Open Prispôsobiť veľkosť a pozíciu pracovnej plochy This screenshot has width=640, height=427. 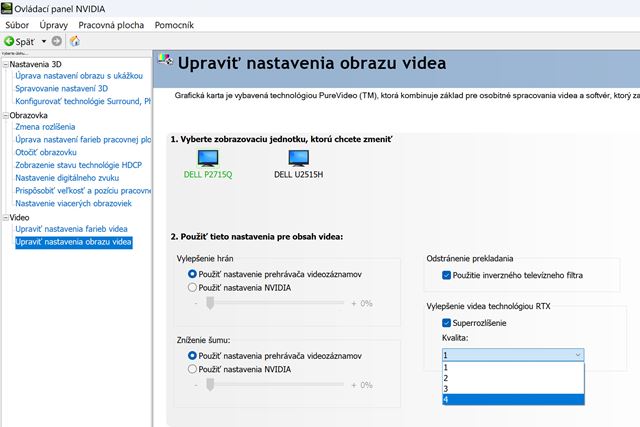(x=83, y=191)
